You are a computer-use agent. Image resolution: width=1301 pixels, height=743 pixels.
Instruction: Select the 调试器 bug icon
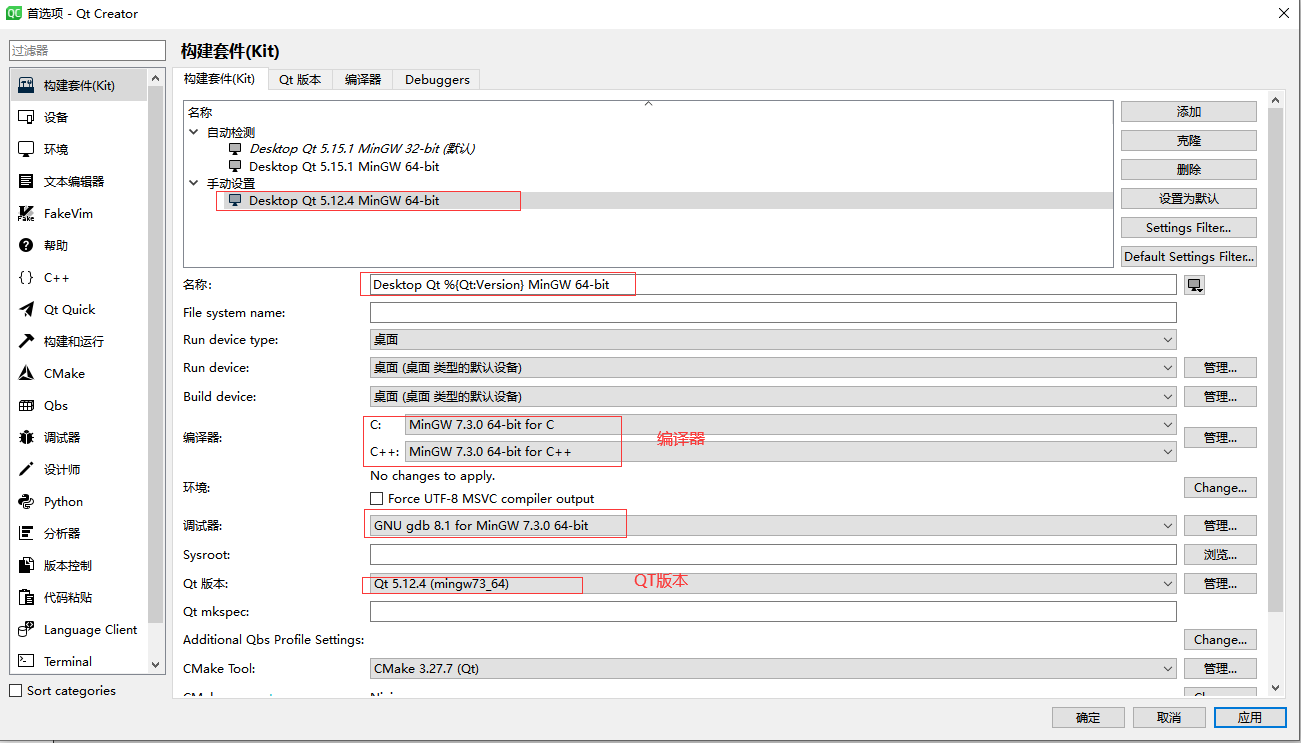coord(26,437)
